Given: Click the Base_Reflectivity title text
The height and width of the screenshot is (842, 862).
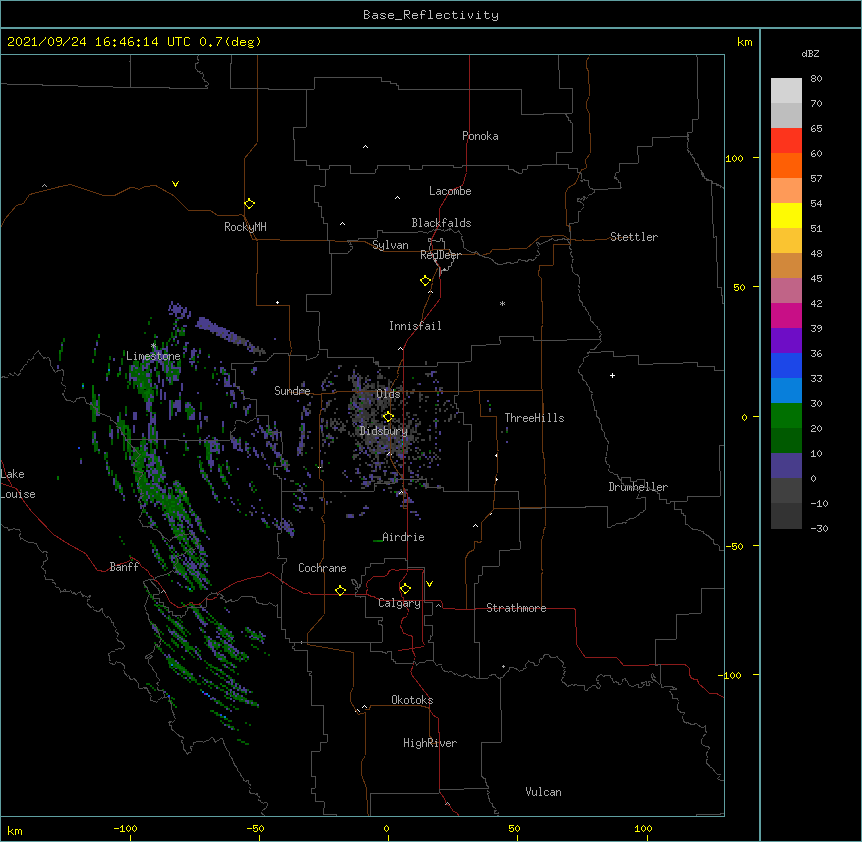Looking at the screenshot, I should click(431, 15).
